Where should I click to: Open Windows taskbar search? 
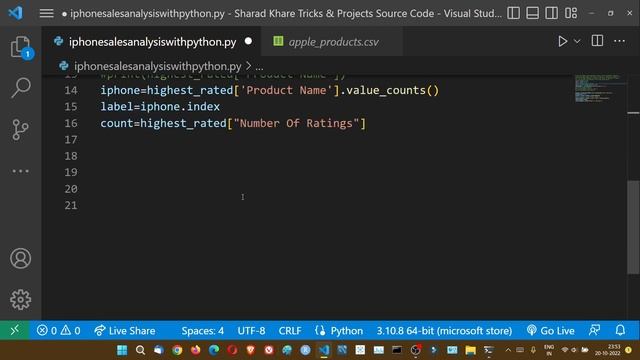(x=140, y=350)
